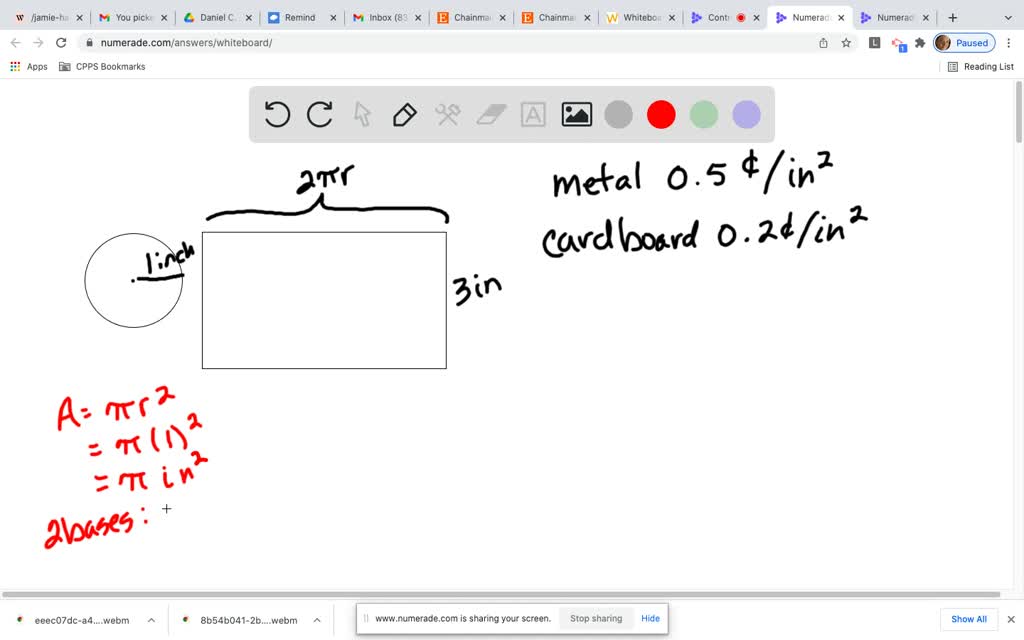Open Show All downloads
Image resolution: width=1024 pixels, height=640 pixels.
(x=968, y=618)
